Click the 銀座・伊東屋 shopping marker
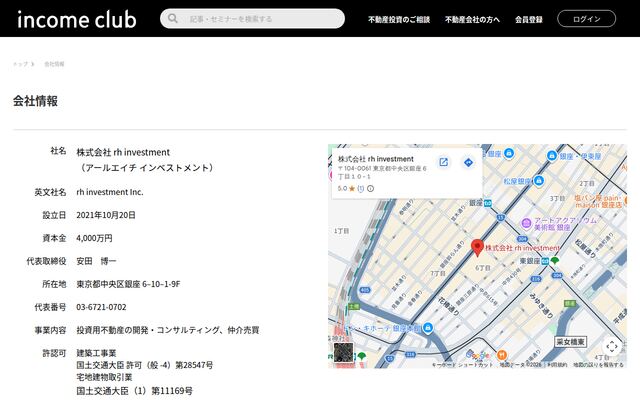The height and width of the screenshot is (400, 640). coord(551,156)
